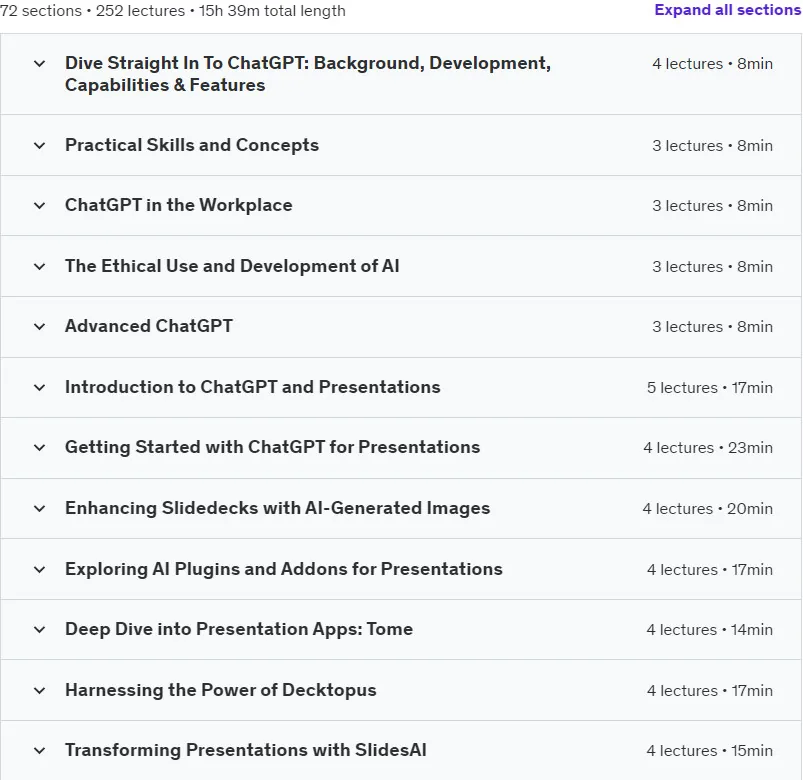
Task: Click chevron next to Dive Straight In To ChatGPT
Action: (x=39, y=64)
